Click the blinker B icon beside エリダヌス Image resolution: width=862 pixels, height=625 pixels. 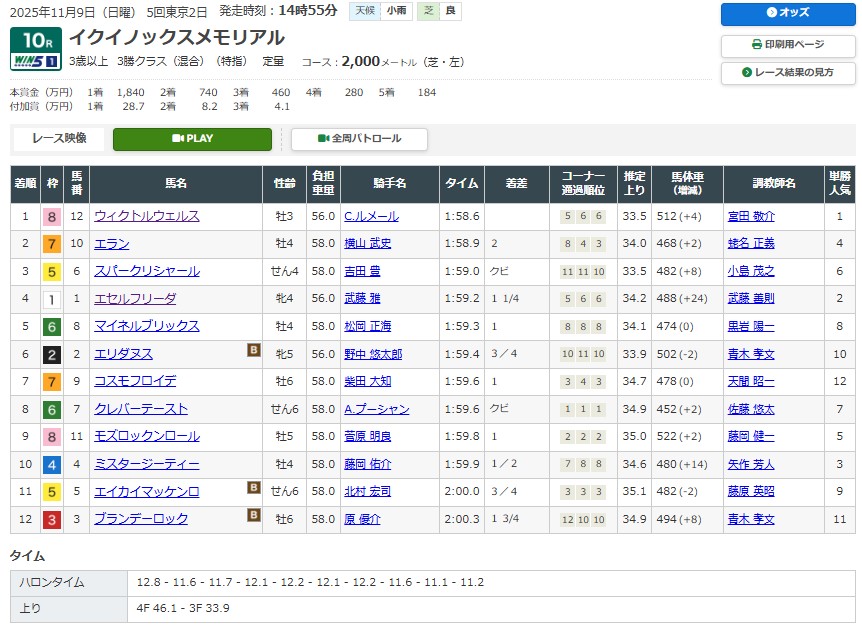pos(254,350)
